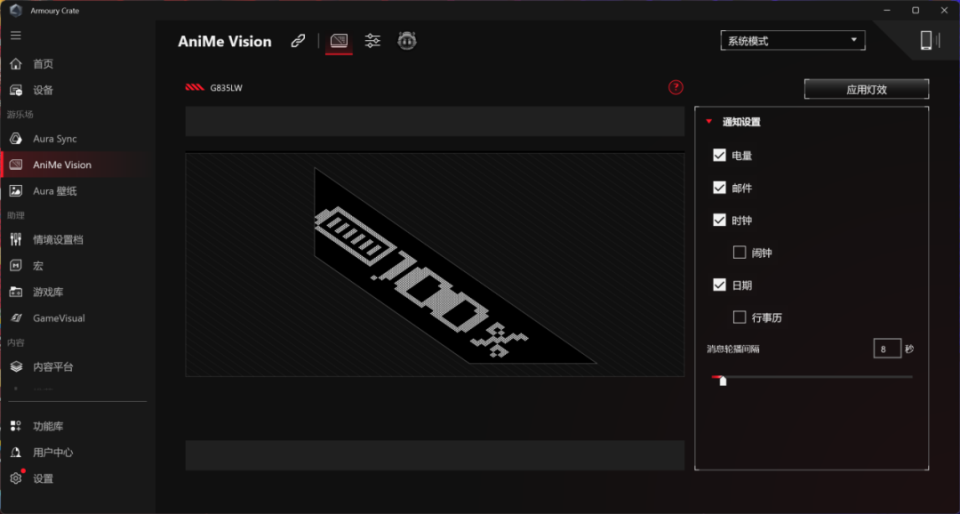
Task: Click the settings gear icon
Action: point(16,479)
